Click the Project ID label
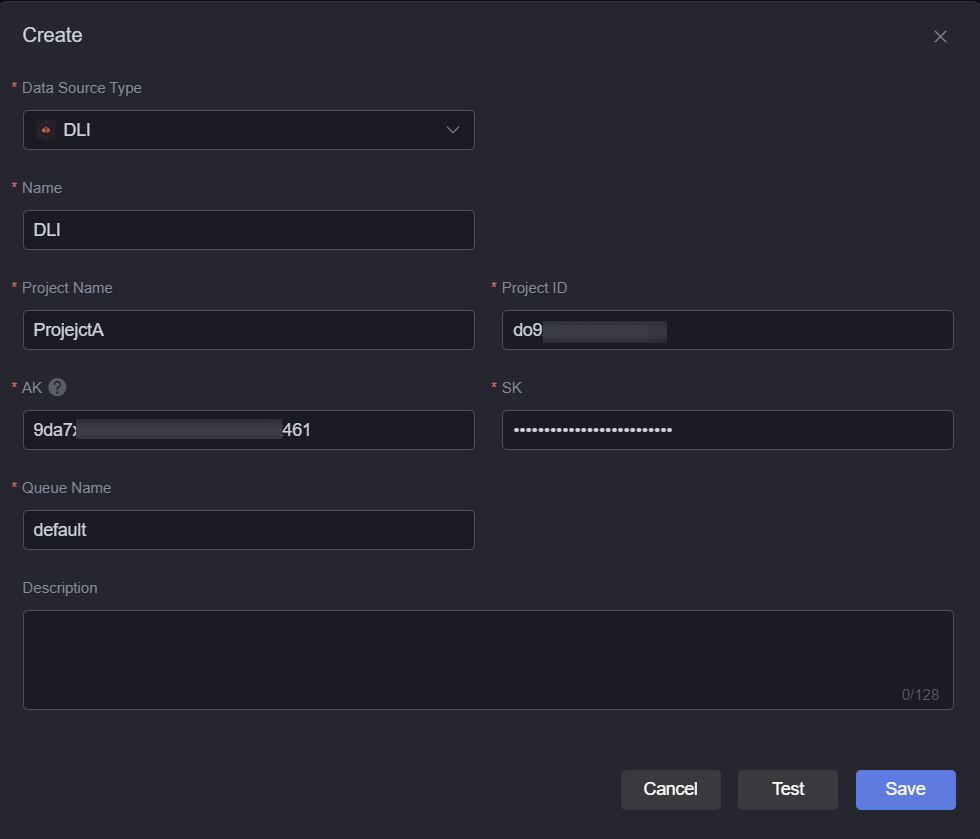The image size is (980, 839). (x=534, y=288)
